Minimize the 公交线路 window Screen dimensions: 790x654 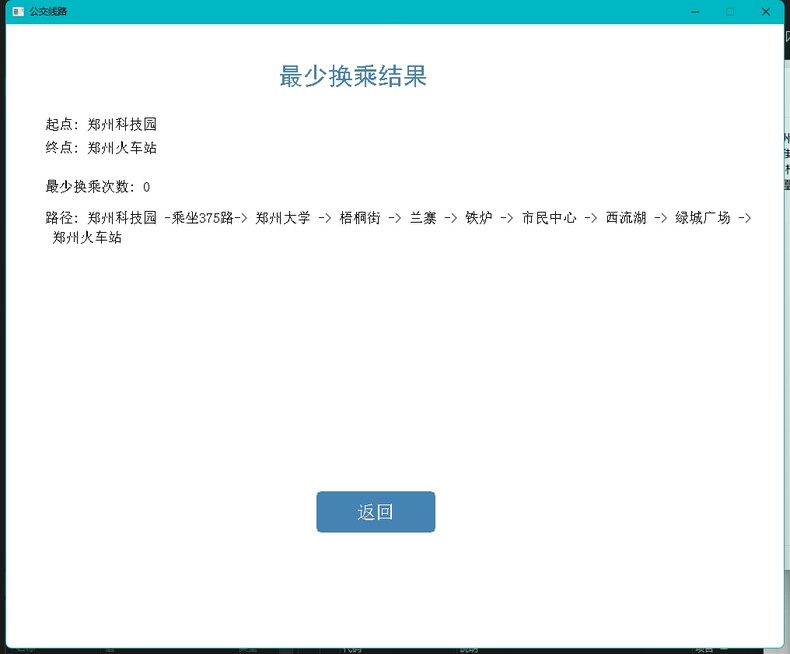point(695,12)
